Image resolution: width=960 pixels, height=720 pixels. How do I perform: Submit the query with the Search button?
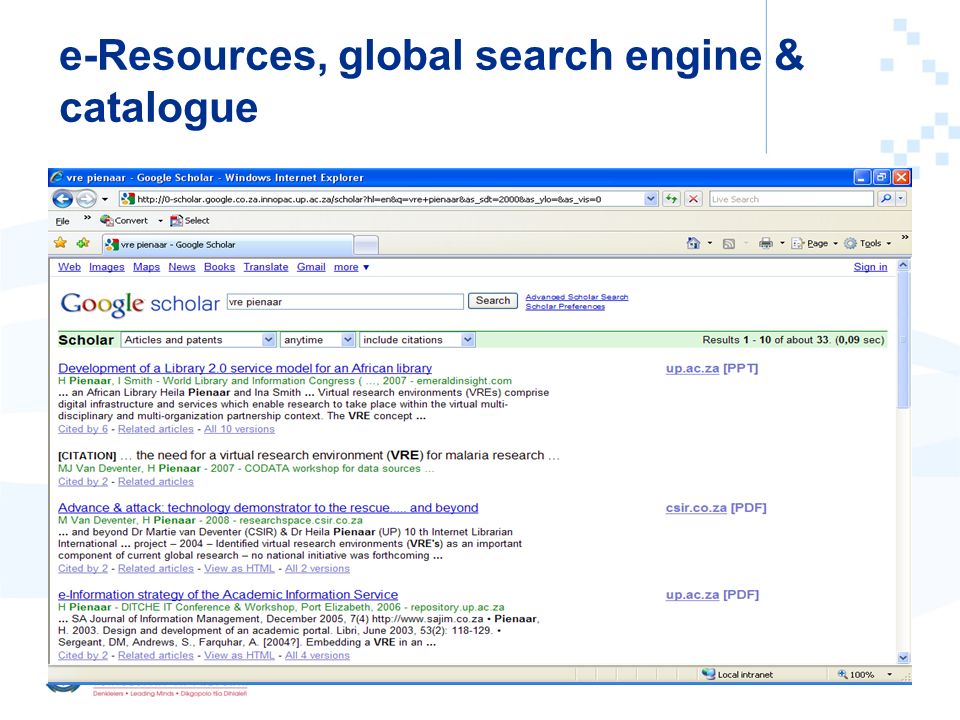pyautogui.click(x=493, y=301)
